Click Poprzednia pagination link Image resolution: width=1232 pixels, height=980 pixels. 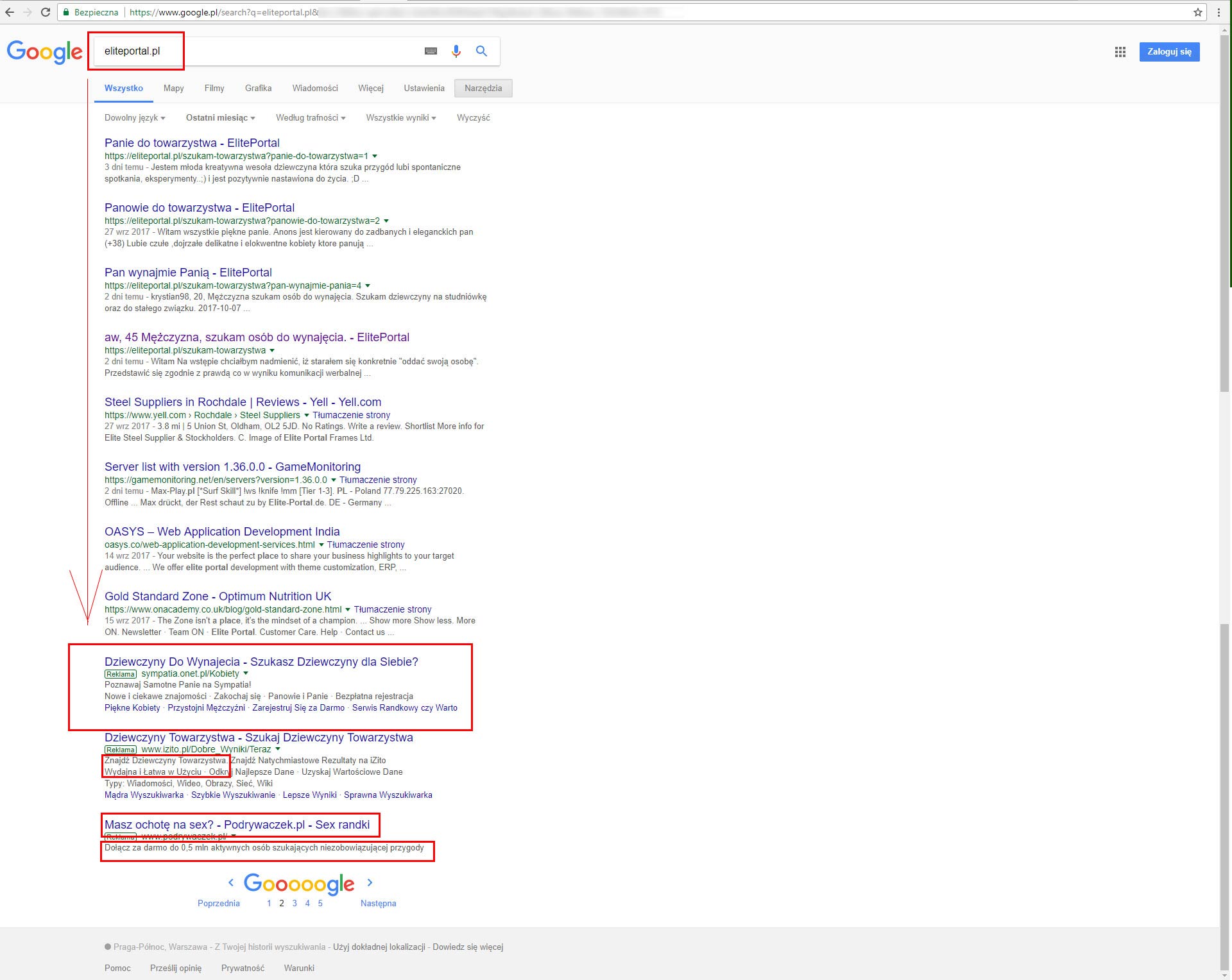(218, 904)
